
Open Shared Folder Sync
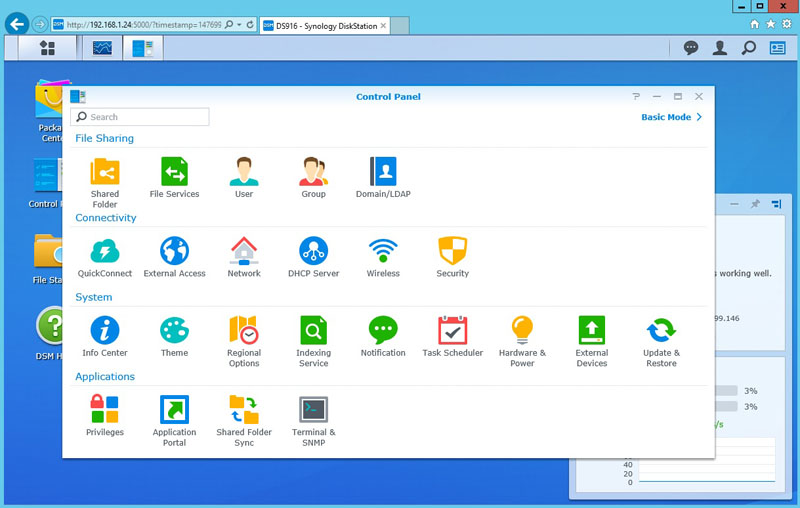[x=244, y=421]
